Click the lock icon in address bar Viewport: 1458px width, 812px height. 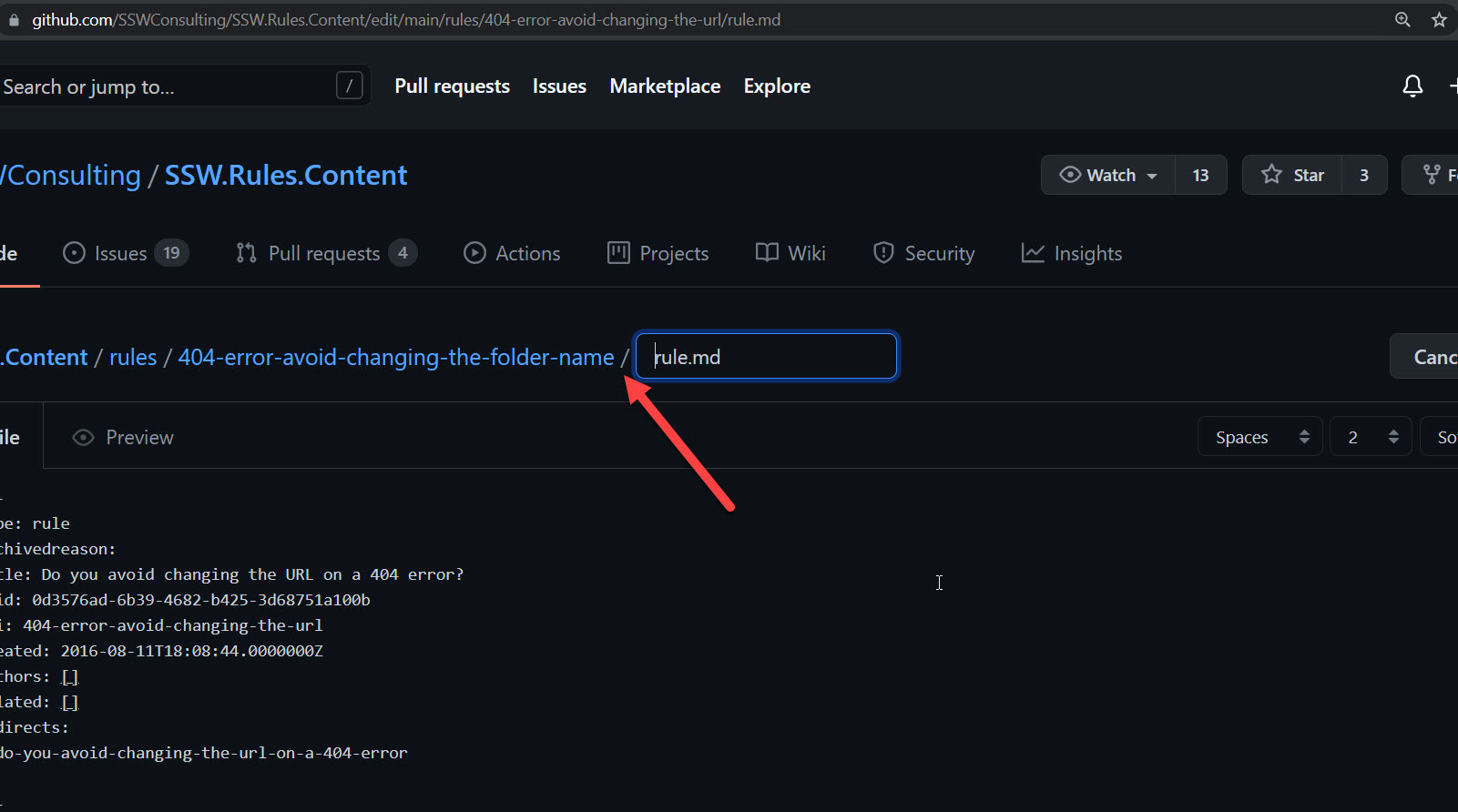click(x=14, y=20)
